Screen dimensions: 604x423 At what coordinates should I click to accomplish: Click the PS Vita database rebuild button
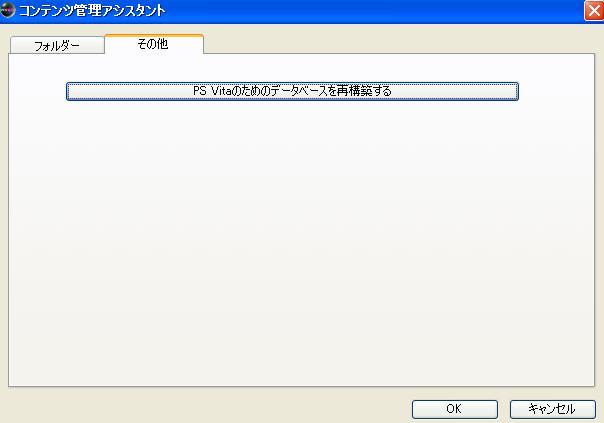(292, 91)
